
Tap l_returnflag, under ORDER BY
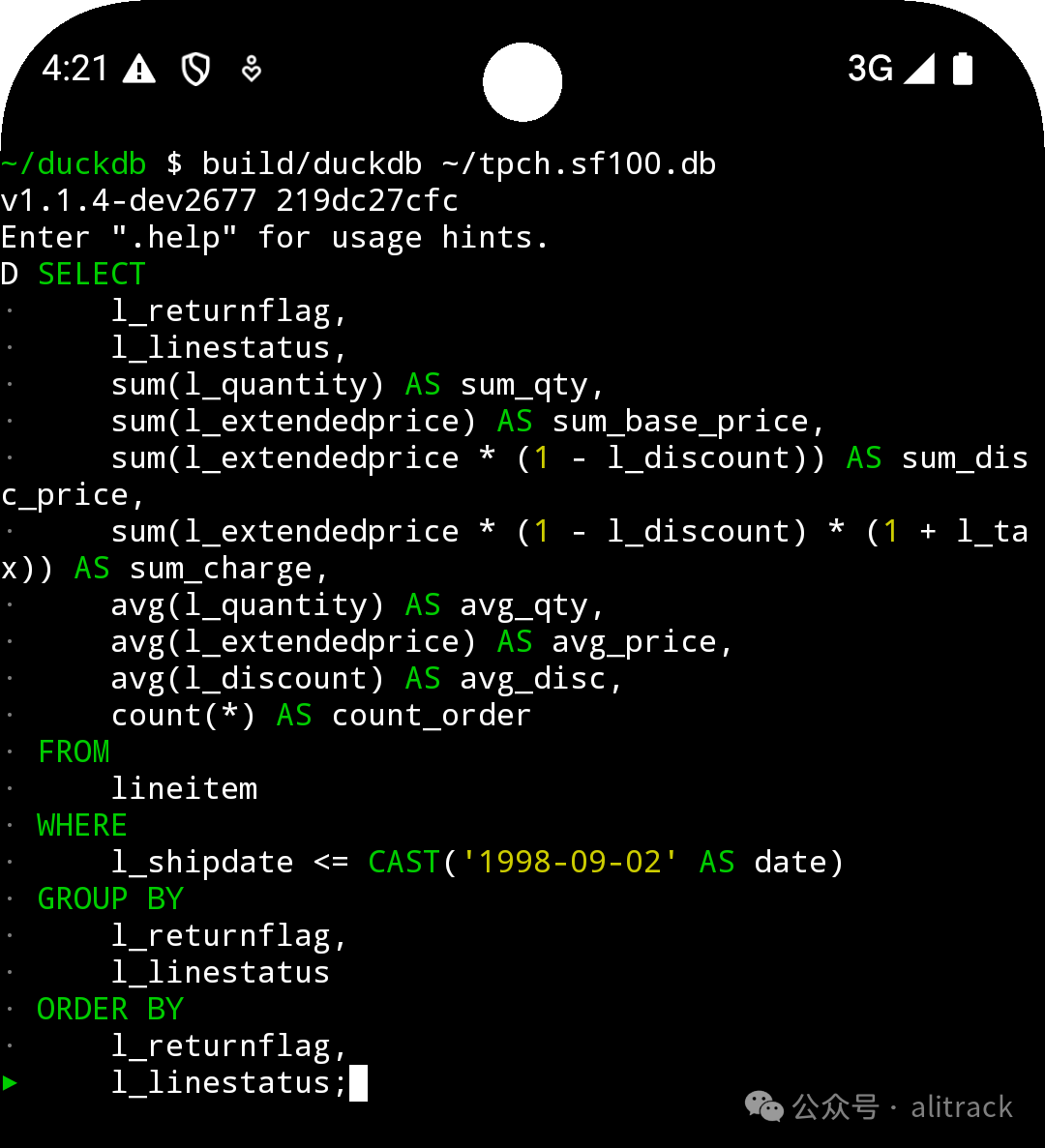pyautogui.click(x=228, y=1046)
